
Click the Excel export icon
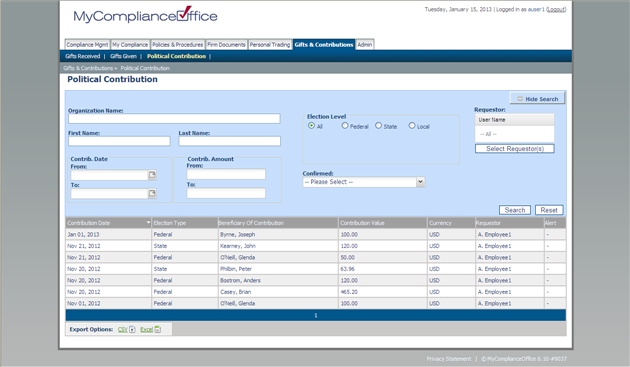coord(158,330)
